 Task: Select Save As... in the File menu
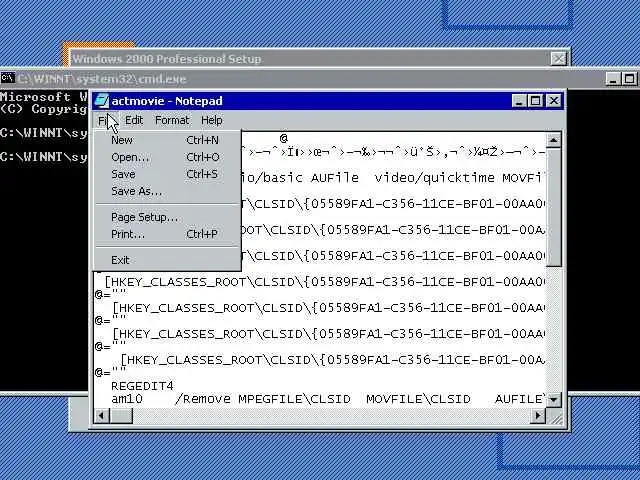click(167, 191)
